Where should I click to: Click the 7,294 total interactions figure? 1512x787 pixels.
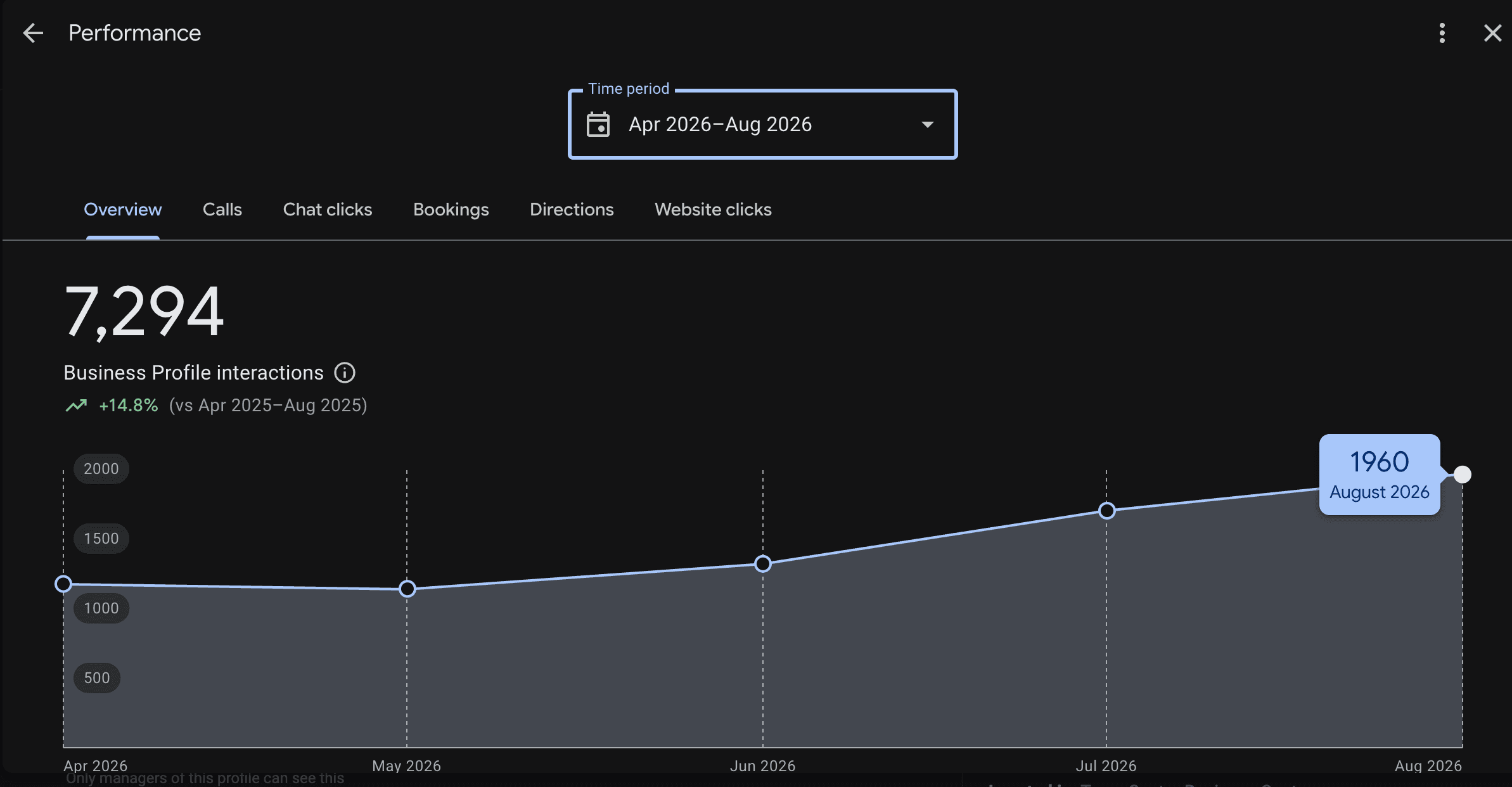(x=144, y=312)
